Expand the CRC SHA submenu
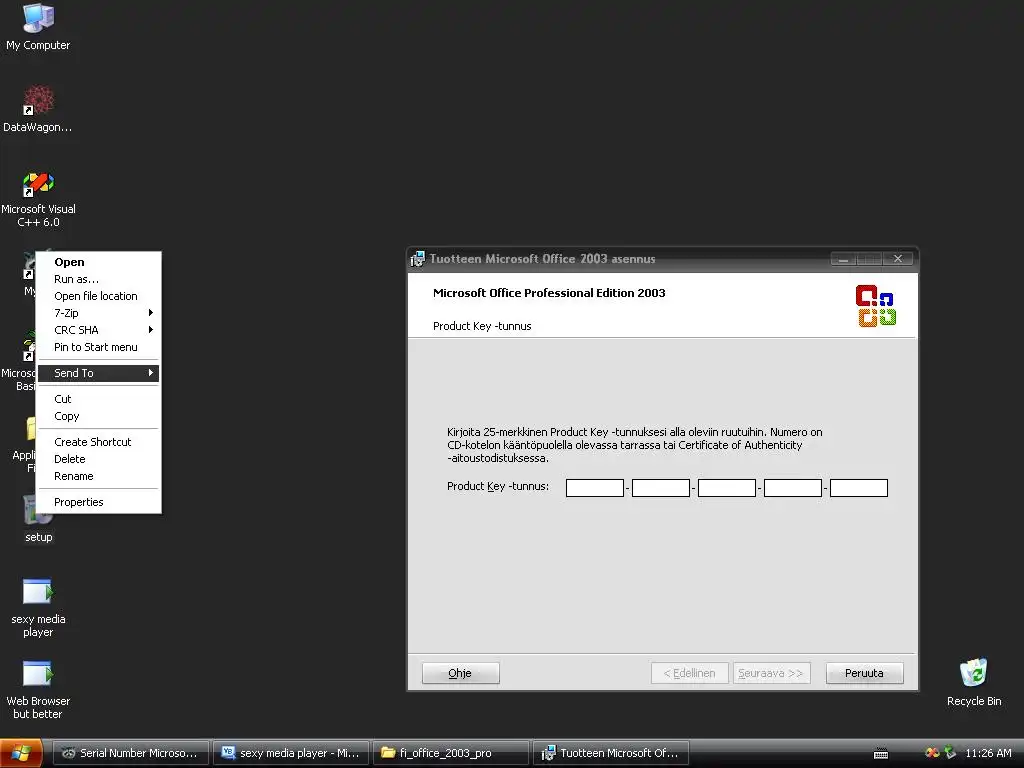Viewport: 1024px width, 768px height. (x=99, y=330)
